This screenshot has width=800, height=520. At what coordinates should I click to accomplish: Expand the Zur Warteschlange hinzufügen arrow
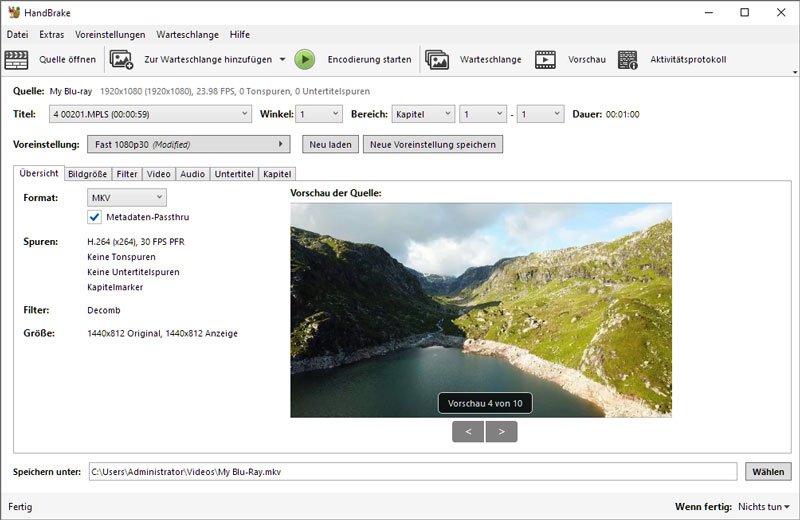[282, 60]
